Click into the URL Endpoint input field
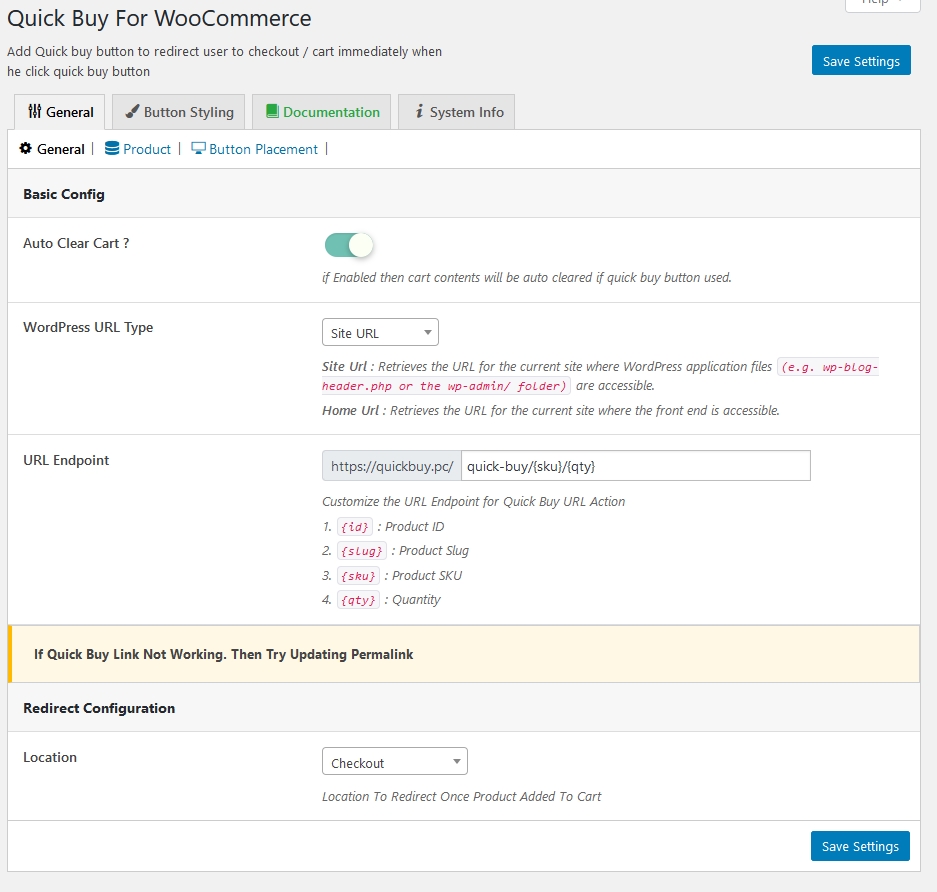Viewport: 937px width, 892px height. pos(636,465)
